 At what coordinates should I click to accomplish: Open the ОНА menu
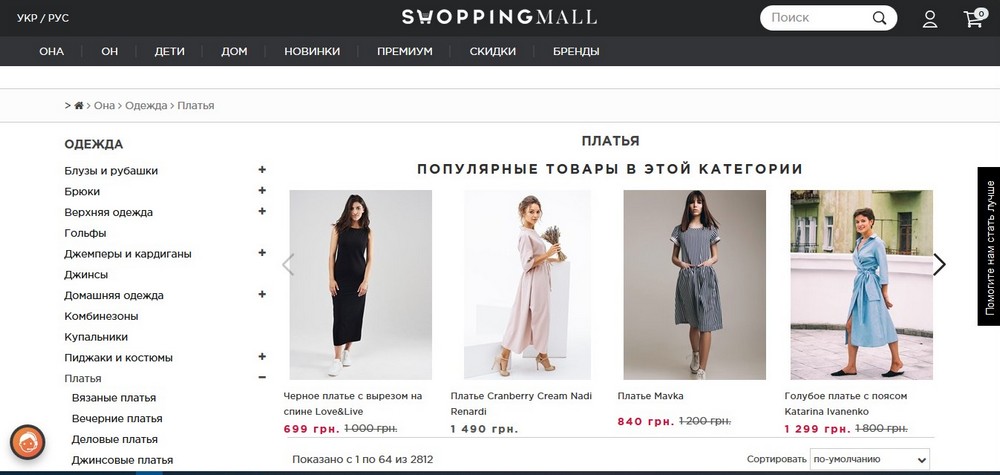51,51
